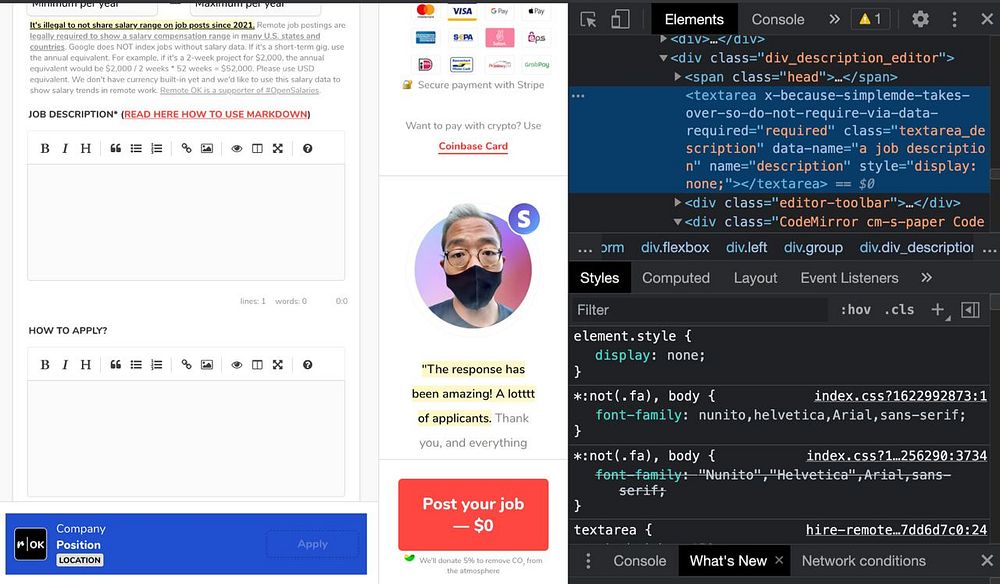This screenshot has width=1000, height=584.
Task: Open the Computed styles tab
Action: coord(675,278)
